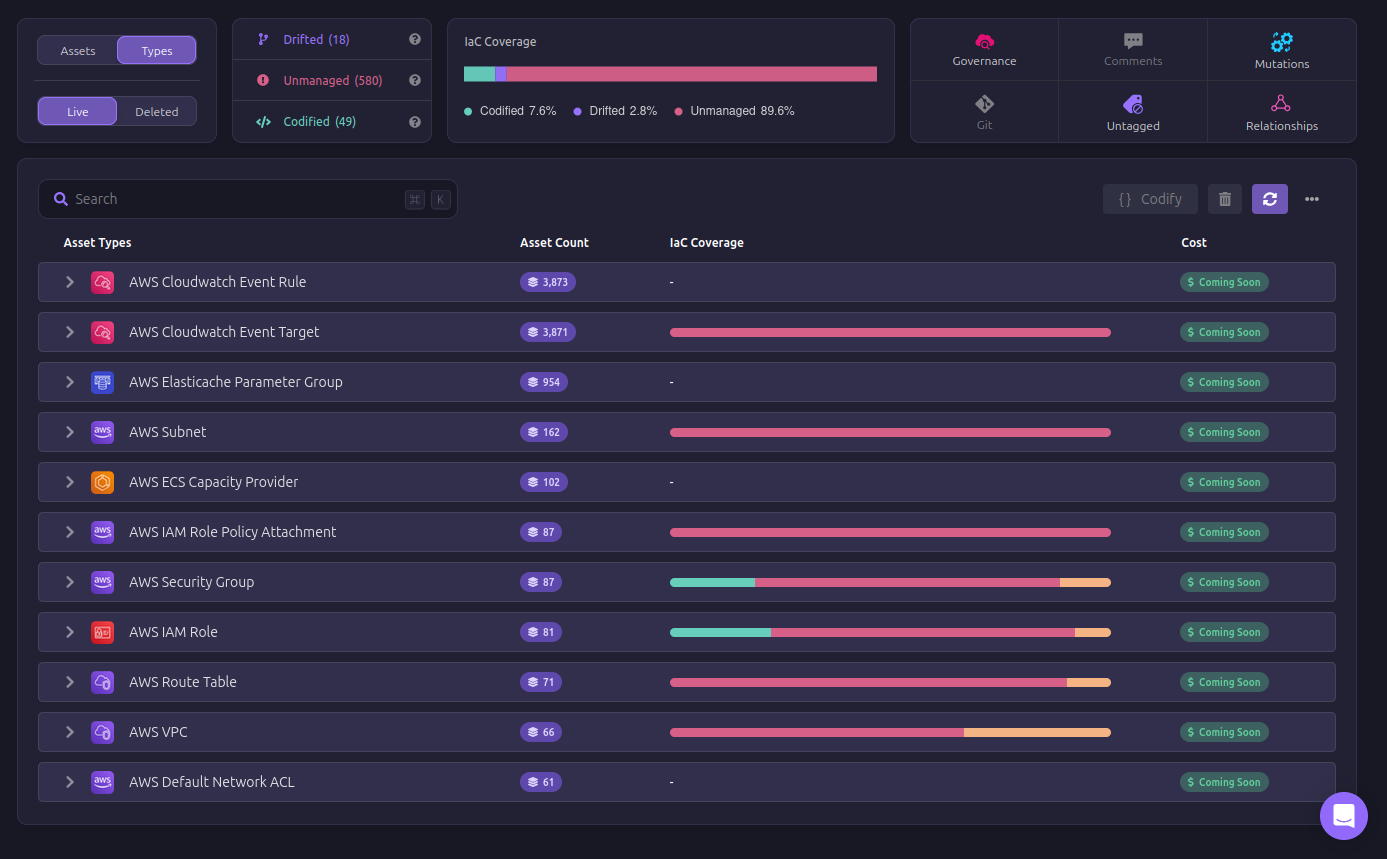Click the AWS Cloudwatch Event Target icon
The width and height of the screenshot is (1387, 859).
click(x=102, y=332)
